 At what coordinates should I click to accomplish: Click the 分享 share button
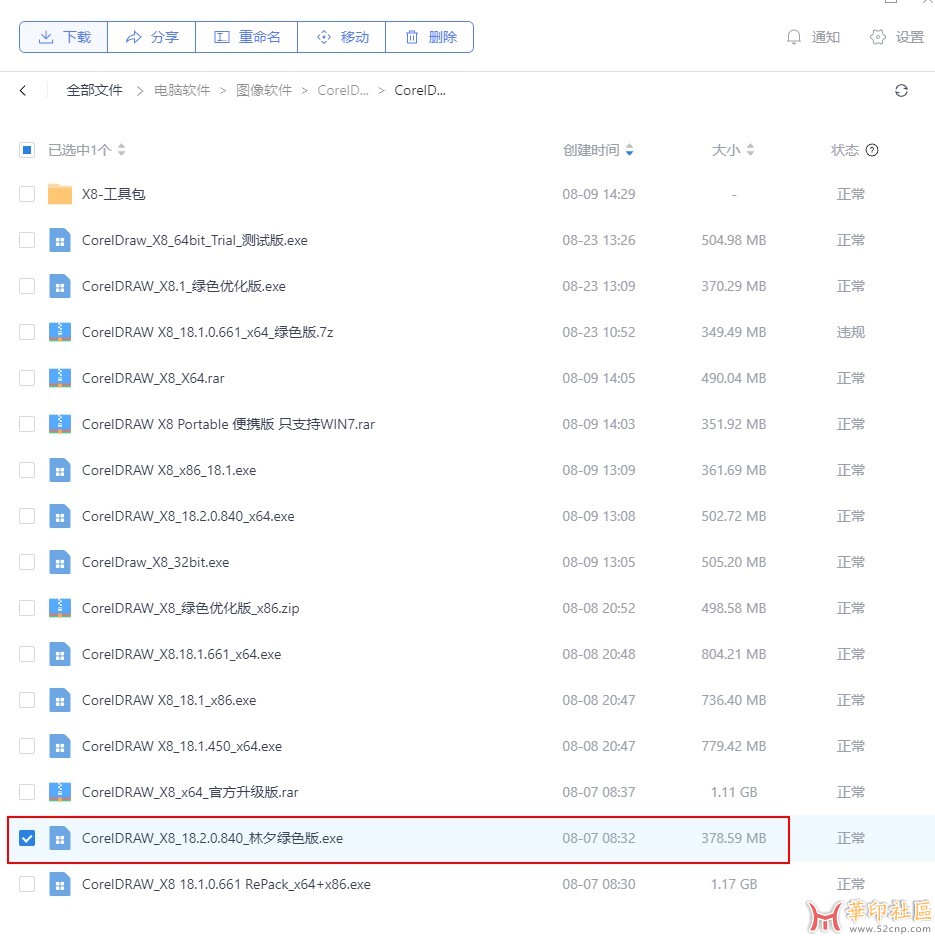(152, 37)
